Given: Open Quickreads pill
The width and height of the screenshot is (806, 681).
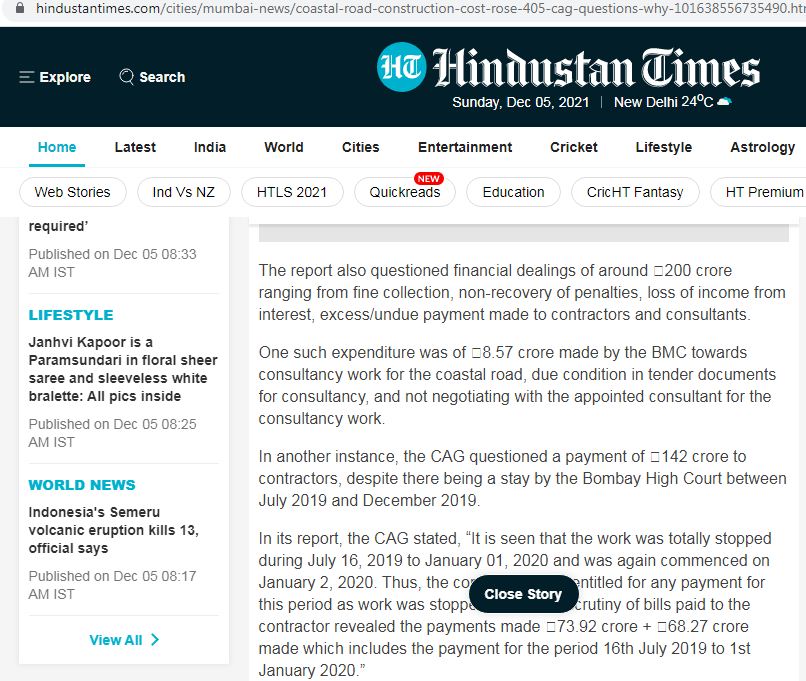Looking at the screenshot, I should coord(405,192).
